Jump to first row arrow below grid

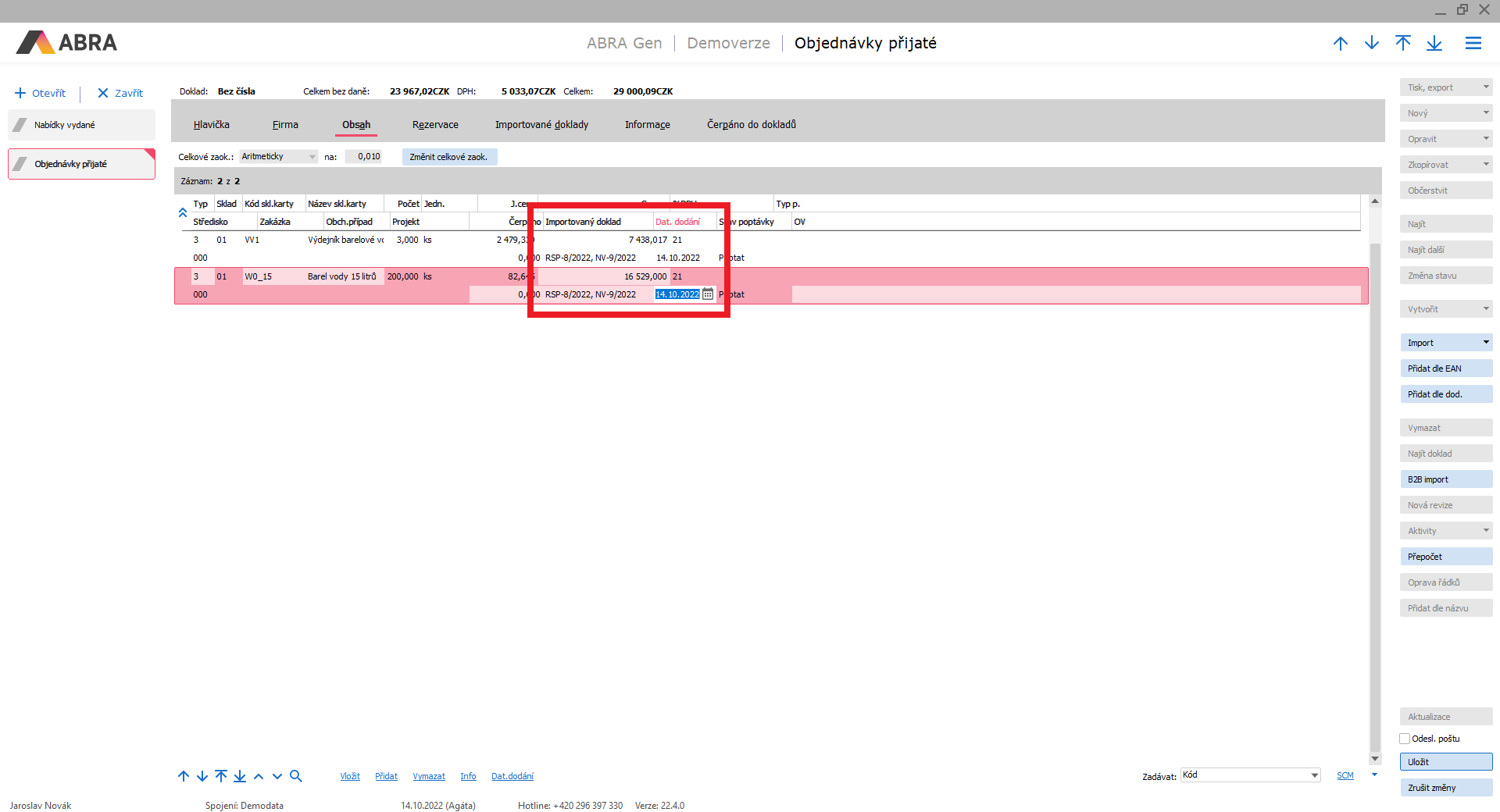click(x=221, y=776)
